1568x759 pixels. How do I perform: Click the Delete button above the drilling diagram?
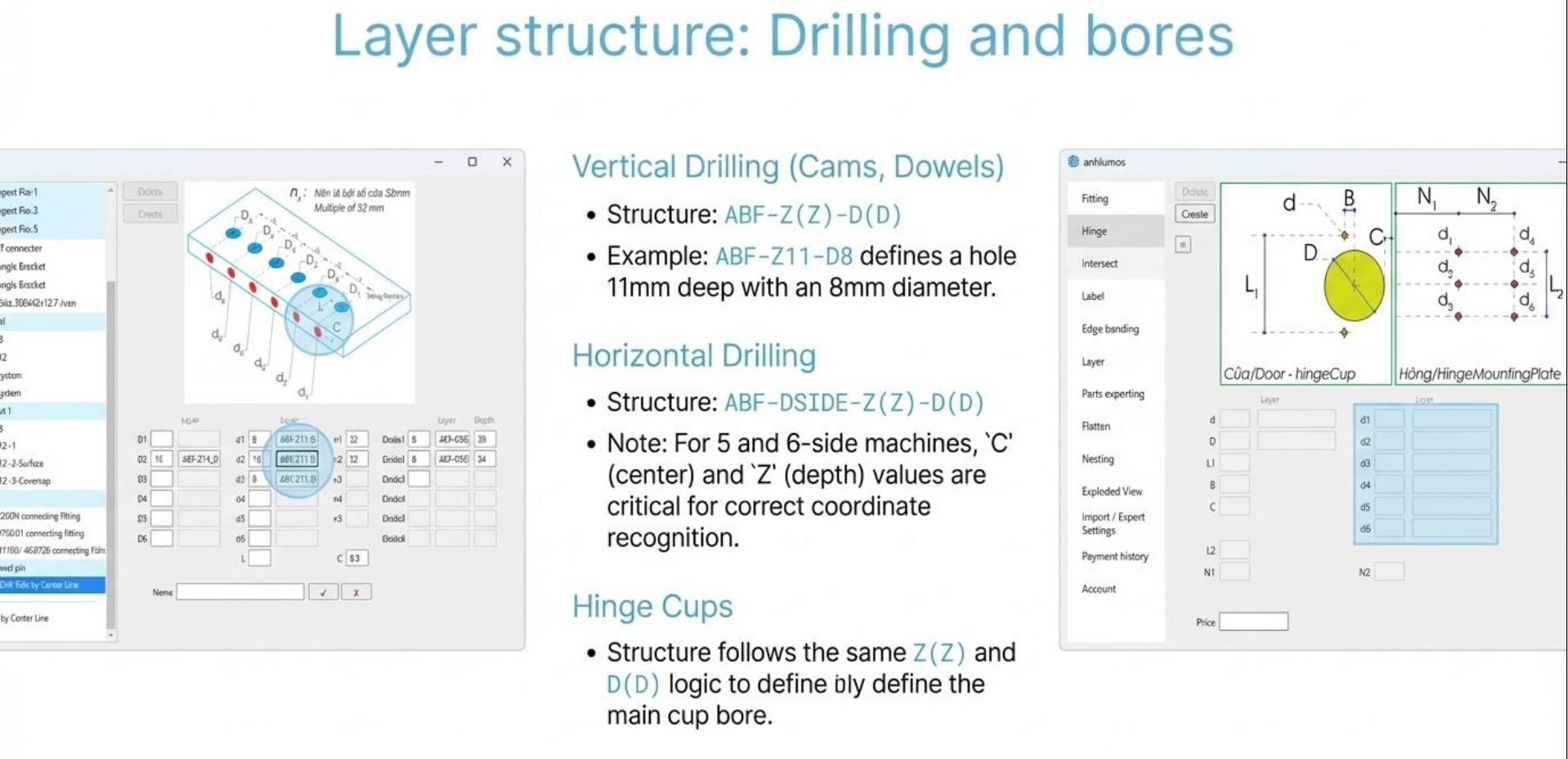[150, 192]
